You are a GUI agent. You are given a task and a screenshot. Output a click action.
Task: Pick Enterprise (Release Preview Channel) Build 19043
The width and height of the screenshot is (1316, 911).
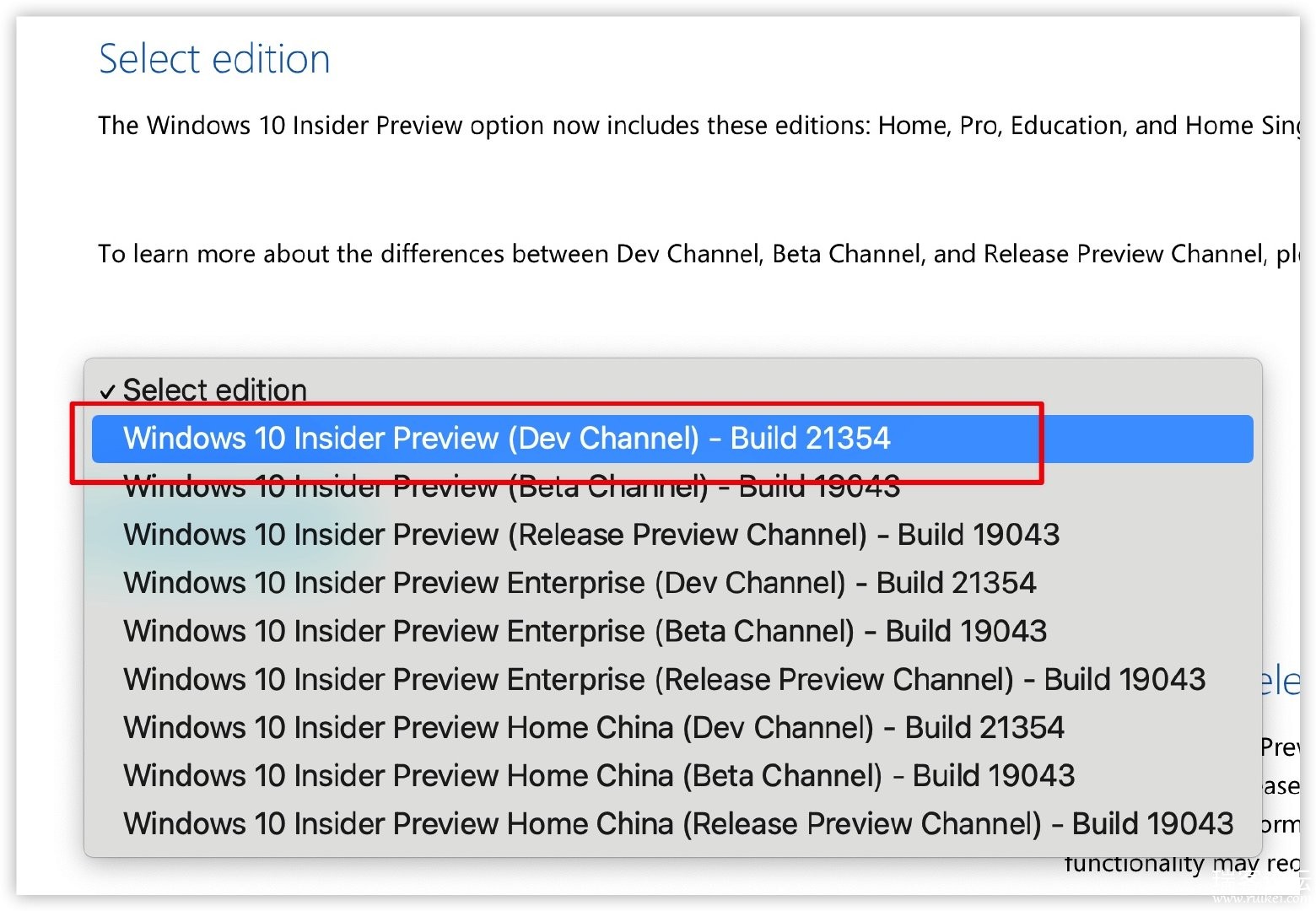[672, 679]
